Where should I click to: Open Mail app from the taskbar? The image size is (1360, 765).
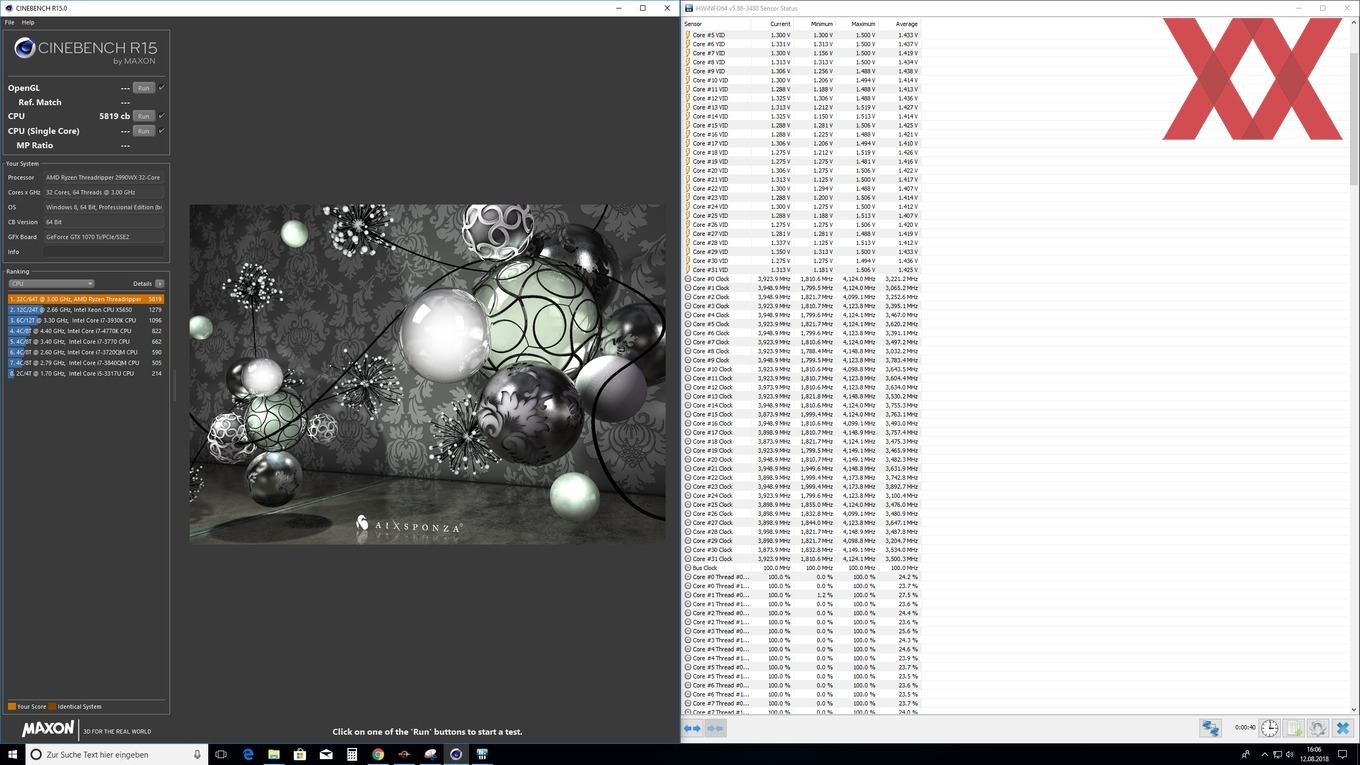(326, 754)
